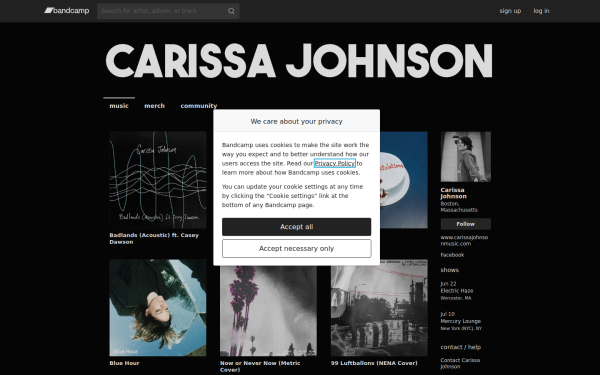Image resolution: width=600 pixels, height=375 pixels.
Task: Click the Accept all button
Action: pyautogui.click(x=297, y=227)
